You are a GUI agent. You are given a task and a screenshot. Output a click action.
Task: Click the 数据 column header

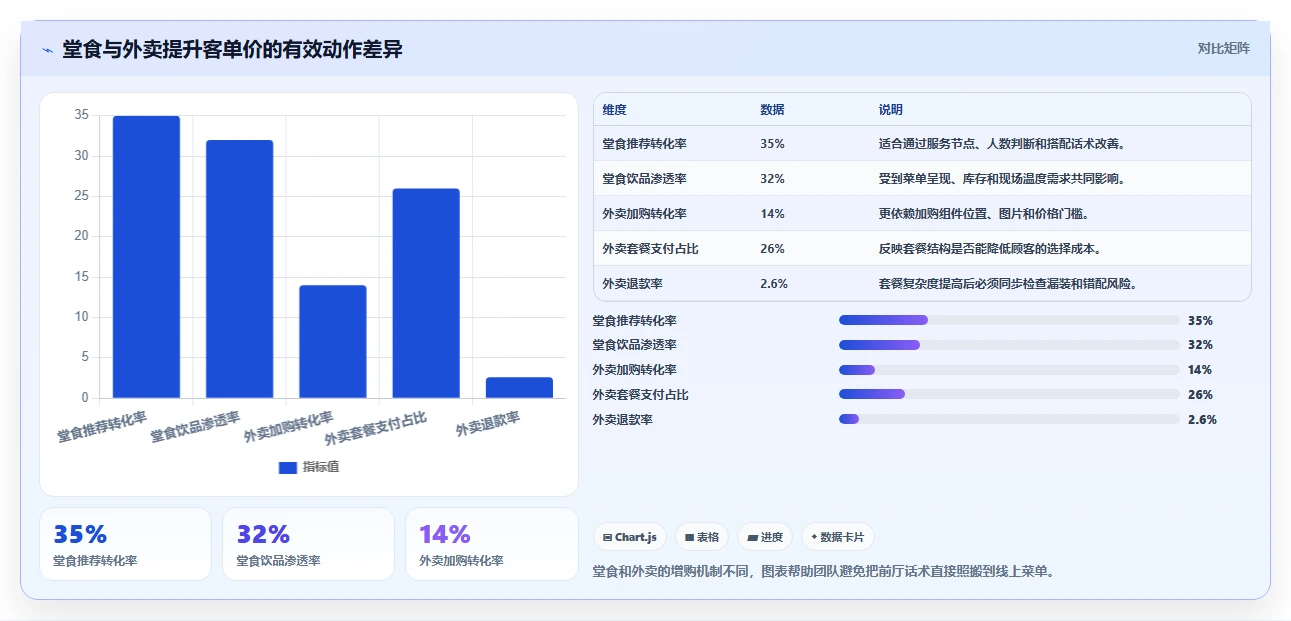tap(772, 110)
